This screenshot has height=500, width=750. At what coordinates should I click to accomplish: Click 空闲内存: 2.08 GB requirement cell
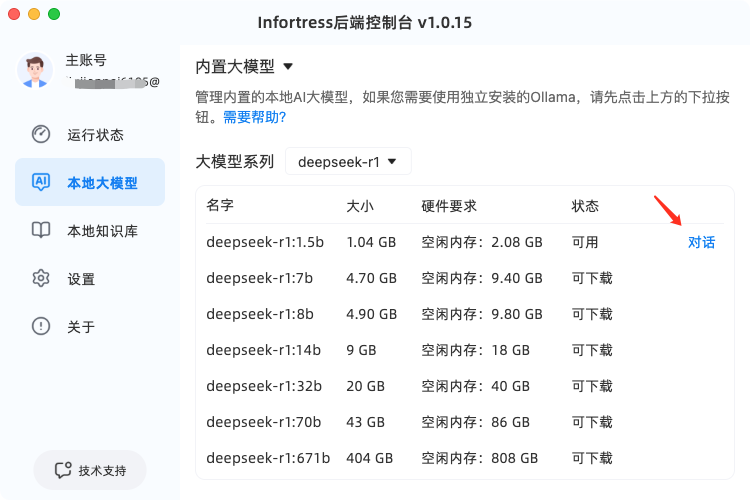tap(482, 242)
